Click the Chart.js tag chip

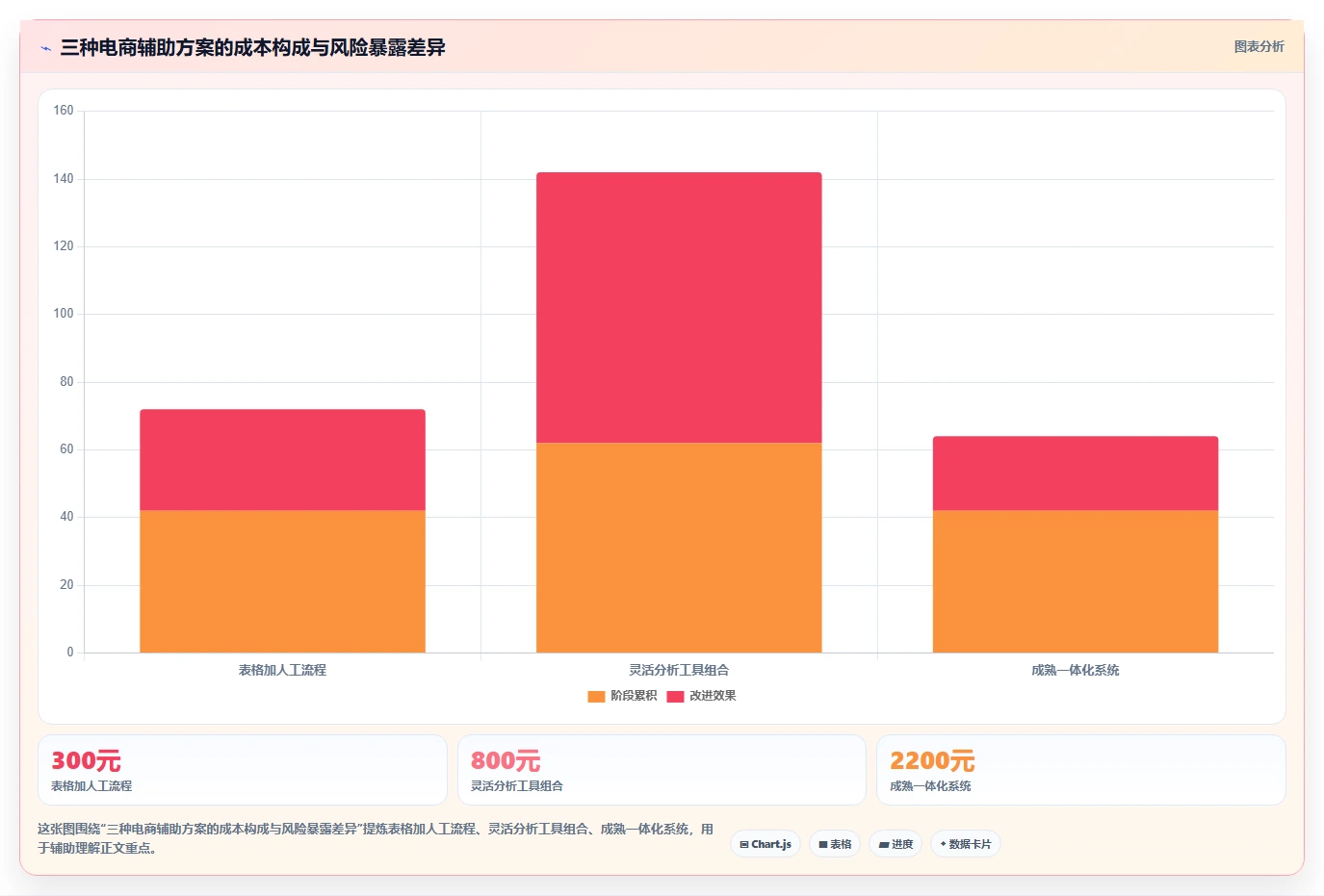click(766, 844)
